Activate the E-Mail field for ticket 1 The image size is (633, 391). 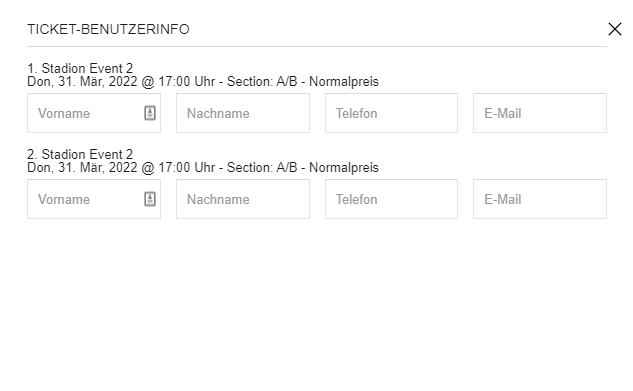(540, 113)
